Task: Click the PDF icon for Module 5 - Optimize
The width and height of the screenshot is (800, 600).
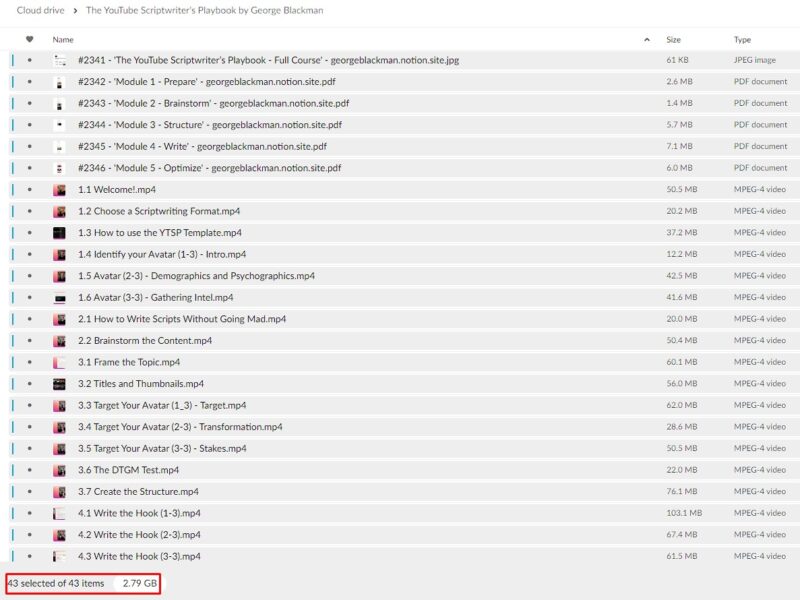Action: [60, 168]
